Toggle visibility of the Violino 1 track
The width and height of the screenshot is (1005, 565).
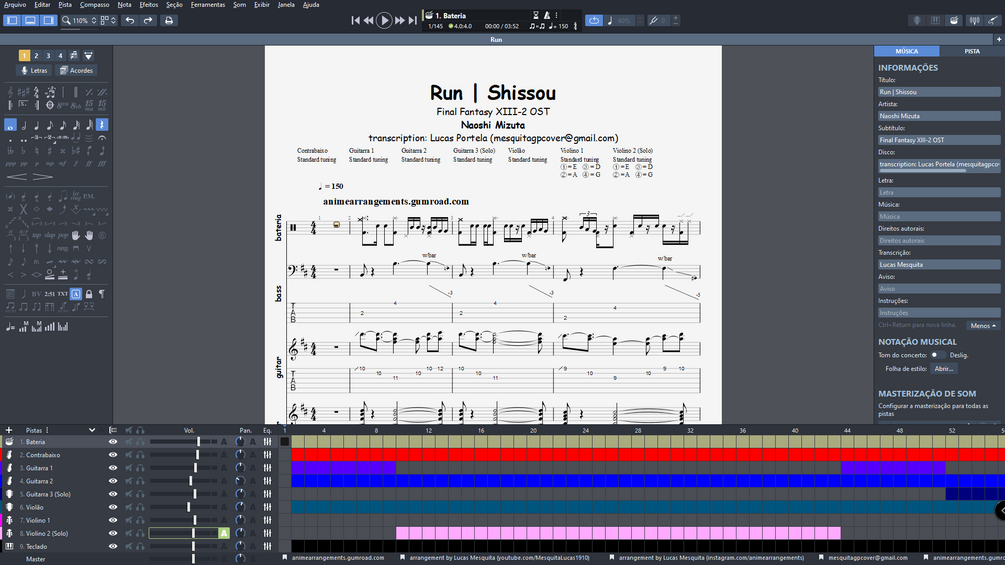113,520
